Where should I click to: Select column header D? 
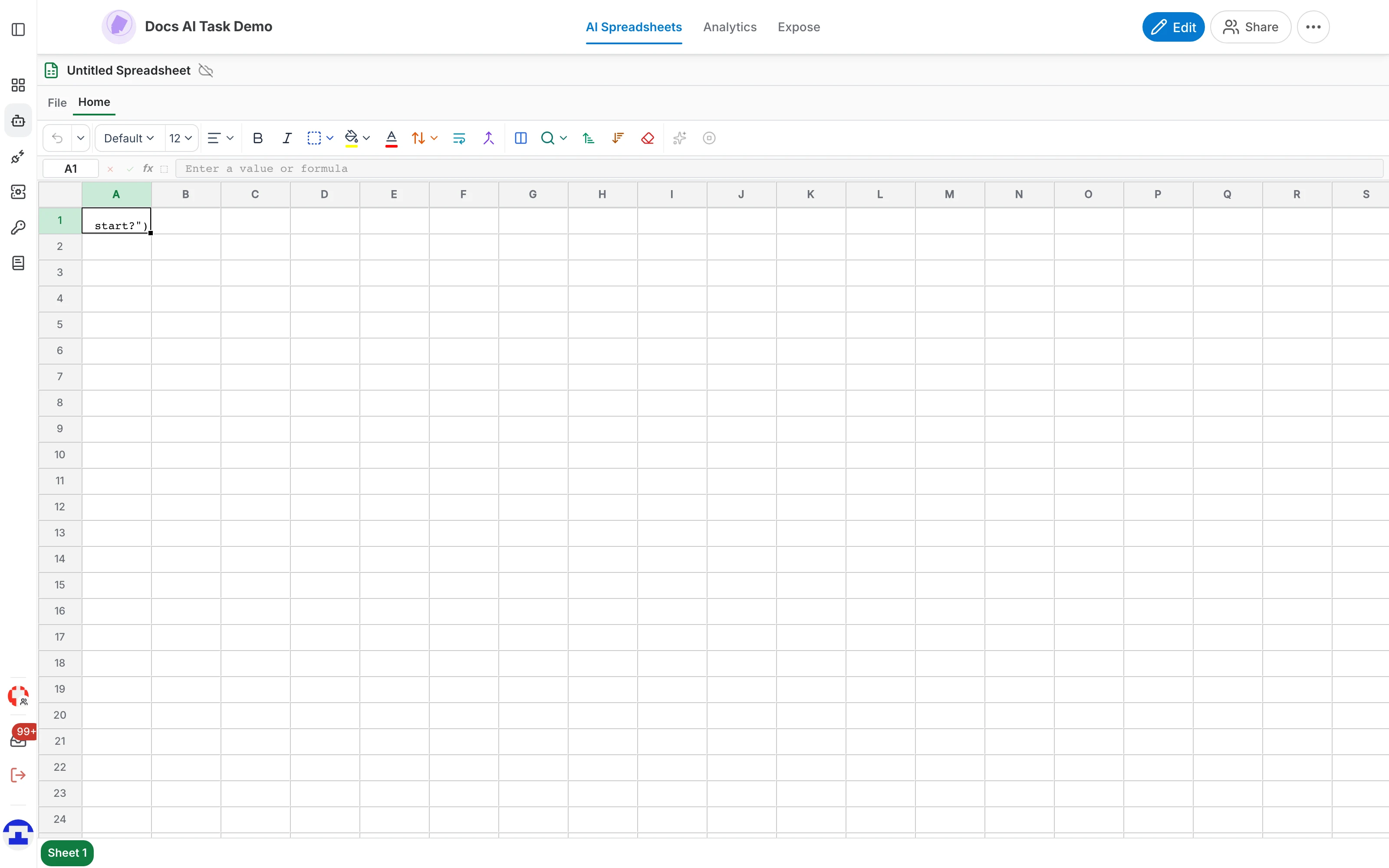pos(325,194)
